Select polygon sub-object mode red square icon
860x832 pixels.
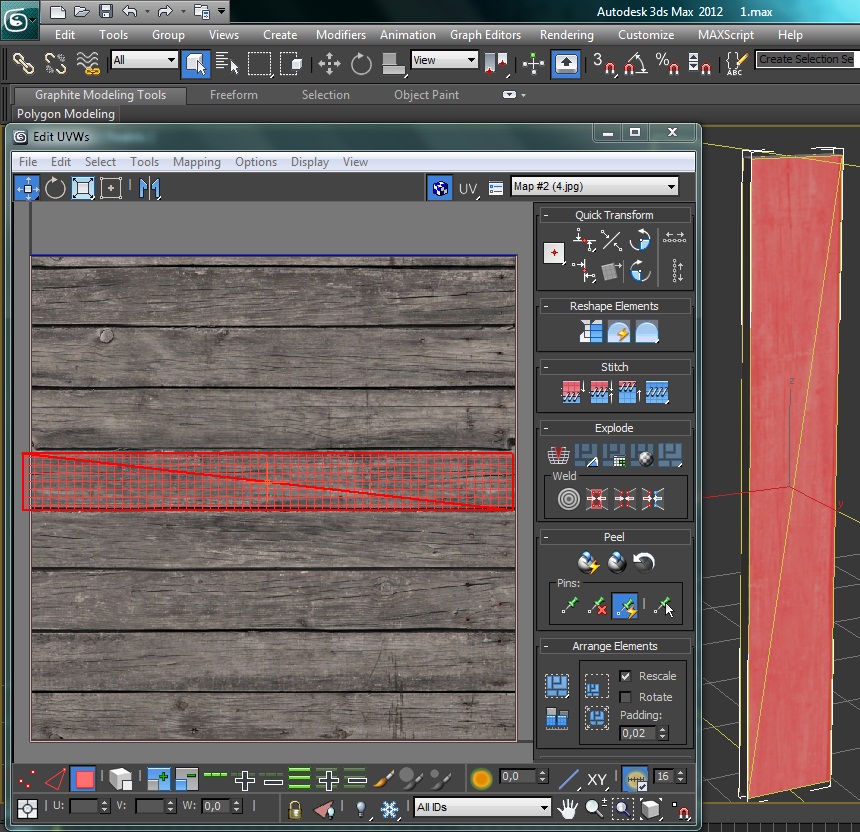(x=84, y=779)
